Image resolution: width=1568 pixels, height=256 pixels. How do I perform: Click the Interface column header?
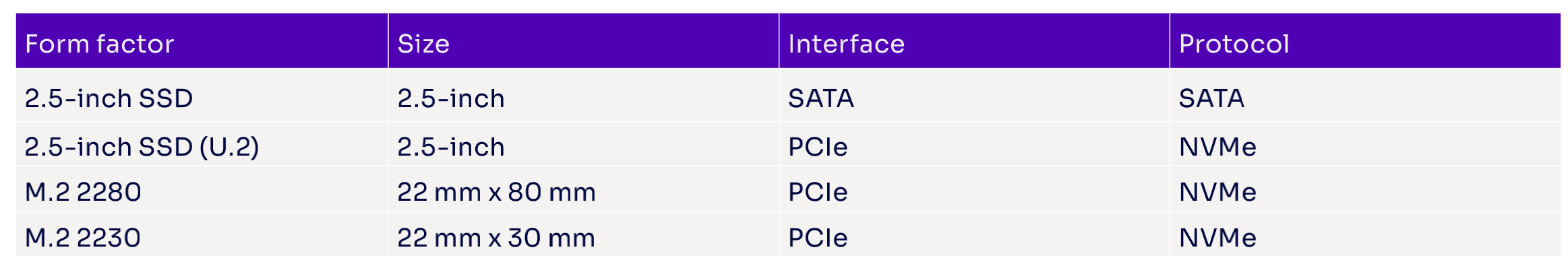pos(974,40)
